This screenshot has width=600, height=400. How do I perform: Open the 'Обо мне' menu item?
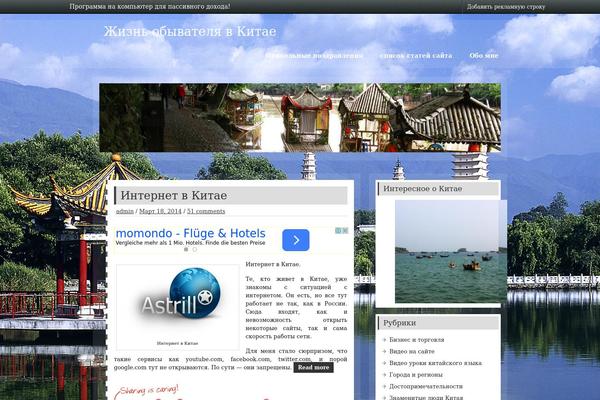(x=484, y=56)
